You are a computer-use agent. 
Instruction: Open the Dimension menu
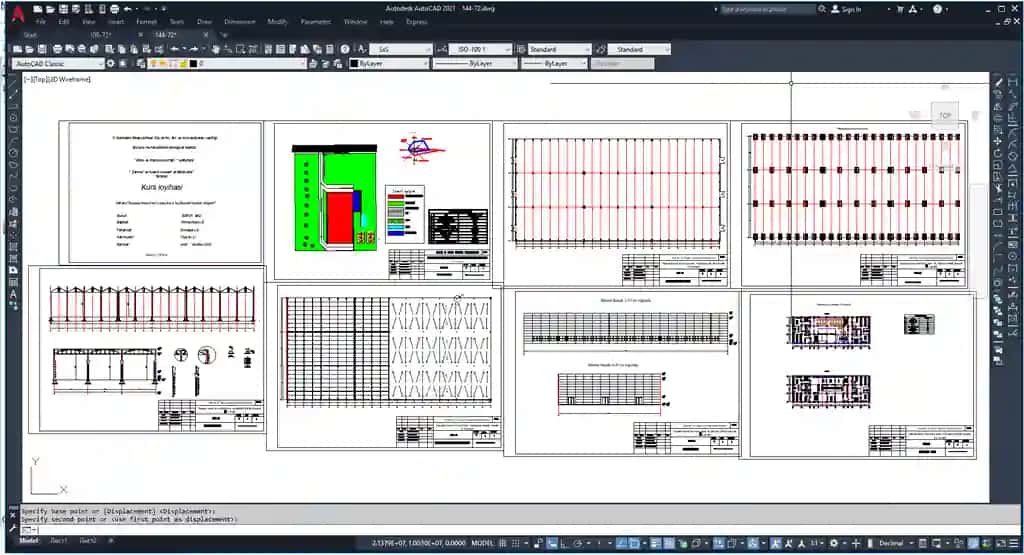click(240, 22)
